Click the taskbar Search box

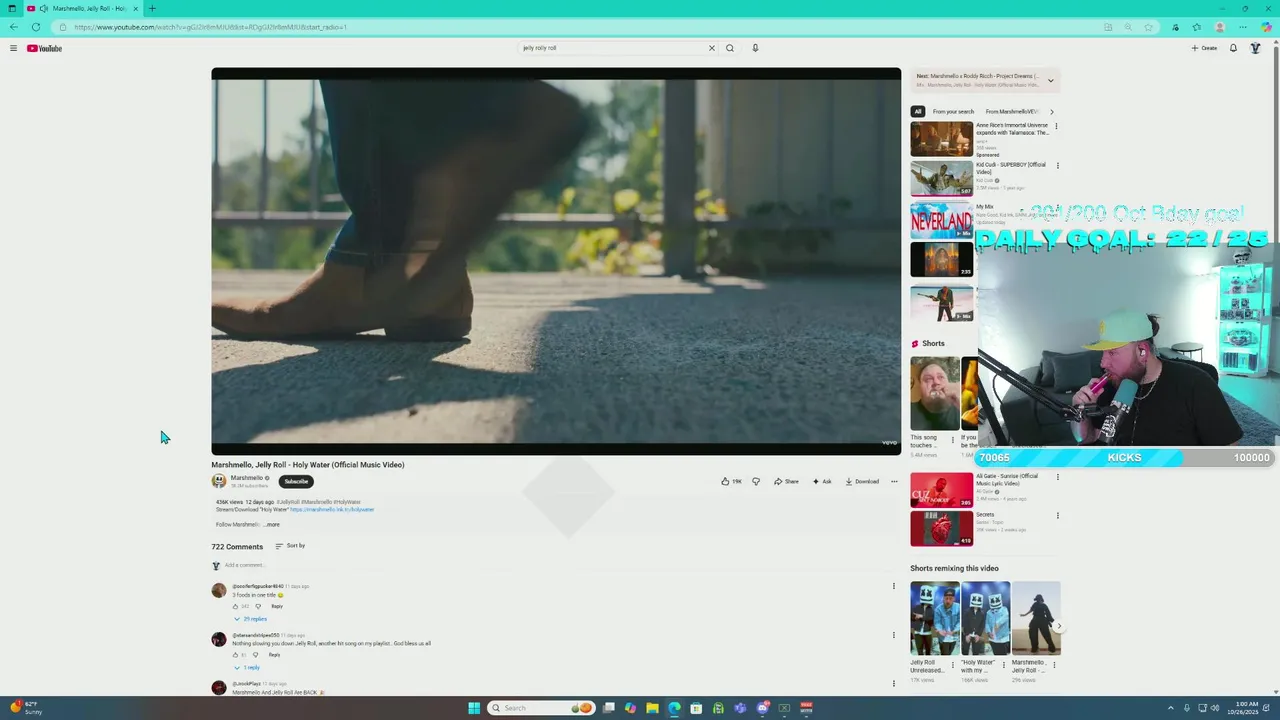[x=541, y=708]
